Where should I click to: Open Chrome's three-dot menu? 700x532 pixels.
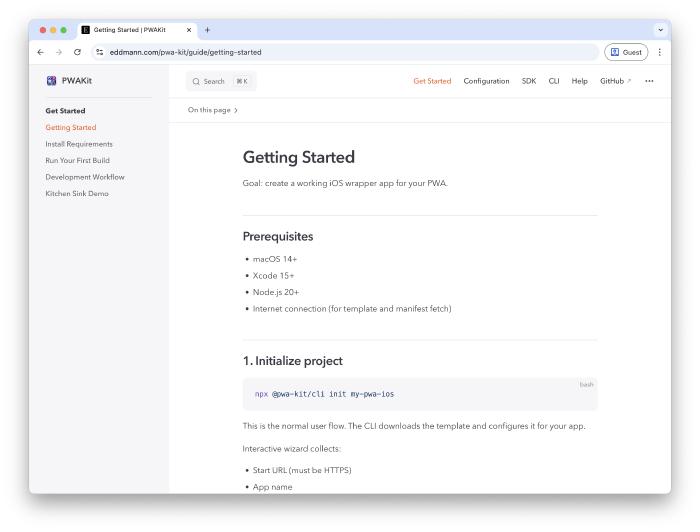click(659, 52)
